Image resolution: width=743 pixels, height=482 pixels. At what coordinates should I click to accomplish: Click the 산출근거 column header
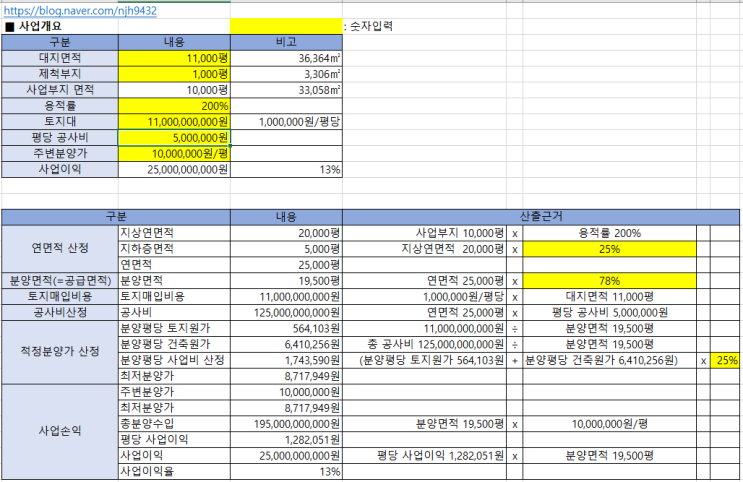point(541,217)
